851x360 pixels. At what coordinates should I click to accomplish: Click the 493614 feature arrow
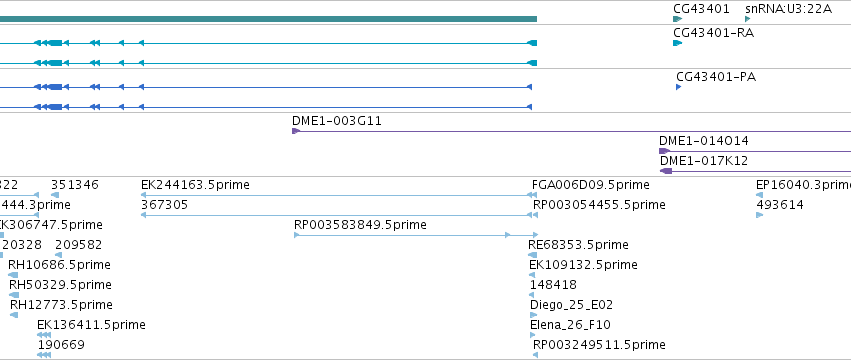pyautogui.click(x=759, y=215)
